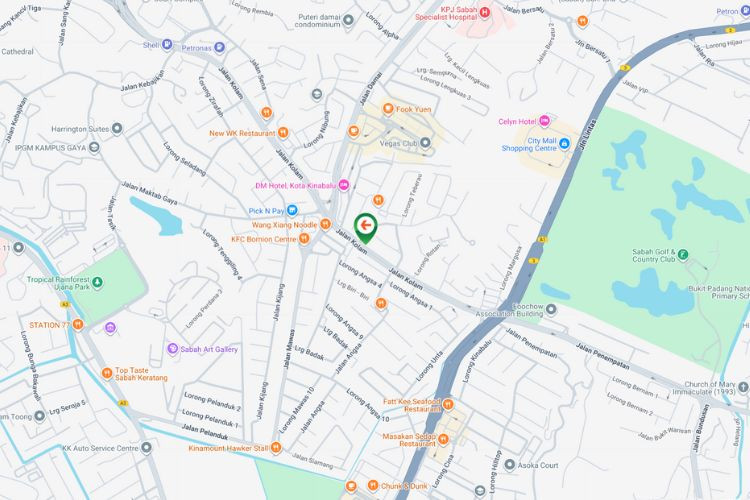Select the Sabah Golf & Country Club icon
Screen dimensions: 750x500
[683, 255]
